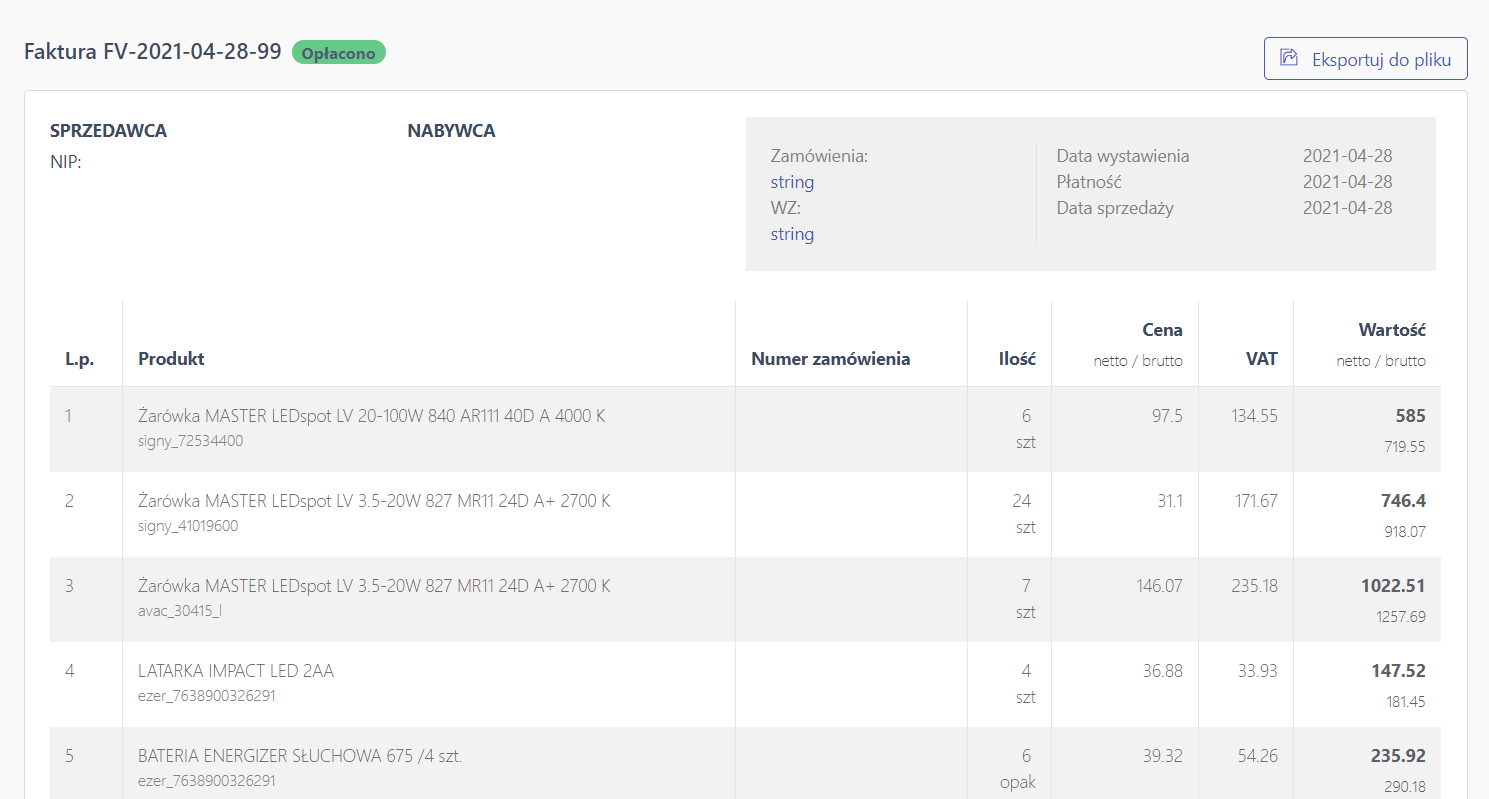Select the AR111 40D 4000 K bulb row
The width and height of the screenshot is (1489, 799).
click(745, 429)
